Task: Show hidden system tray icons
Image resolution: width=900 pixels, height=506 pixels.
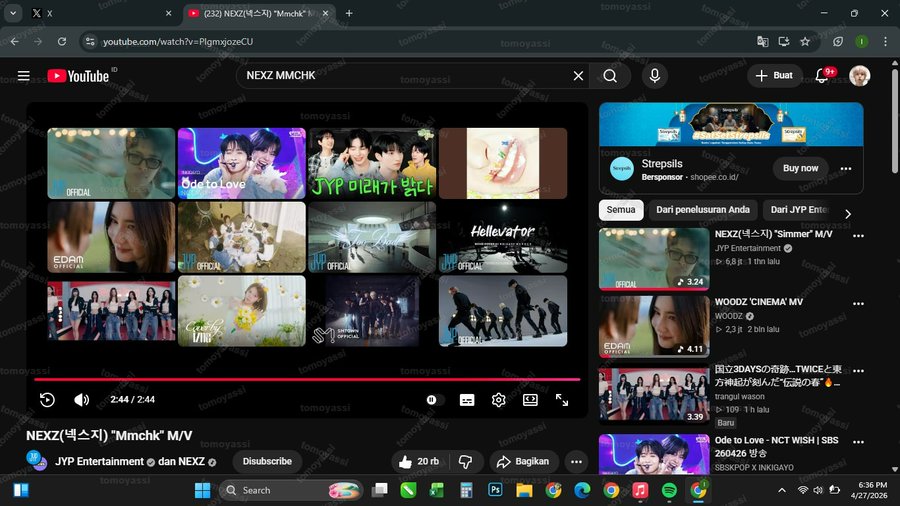Action: (782, 491)
